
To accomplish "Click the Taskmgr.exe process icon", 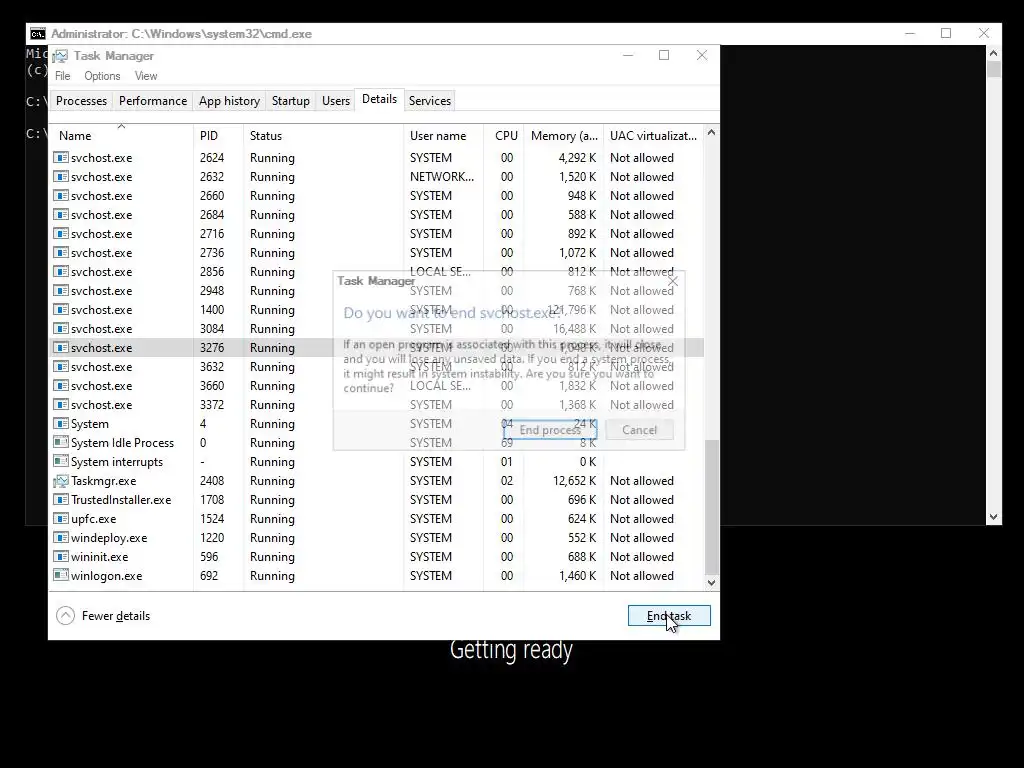I will (61, 481).
